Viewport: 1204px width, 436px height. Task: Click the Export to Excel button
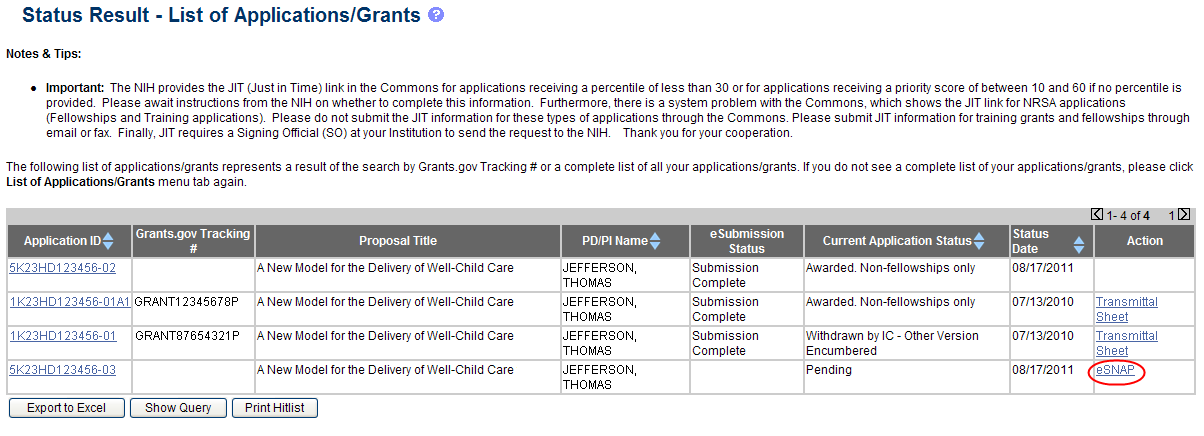68,408
